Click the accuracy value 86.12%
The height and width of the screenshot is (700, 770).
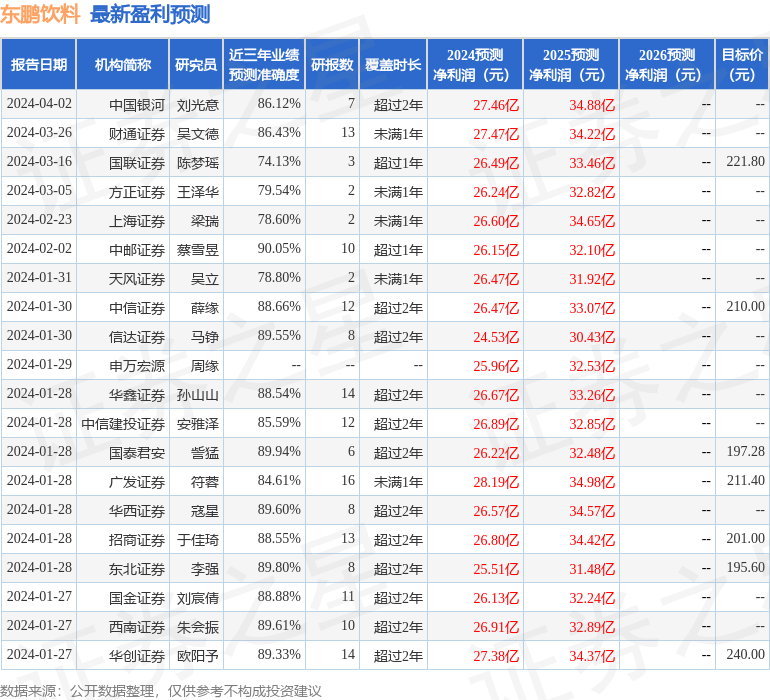[x=279, y=104]
